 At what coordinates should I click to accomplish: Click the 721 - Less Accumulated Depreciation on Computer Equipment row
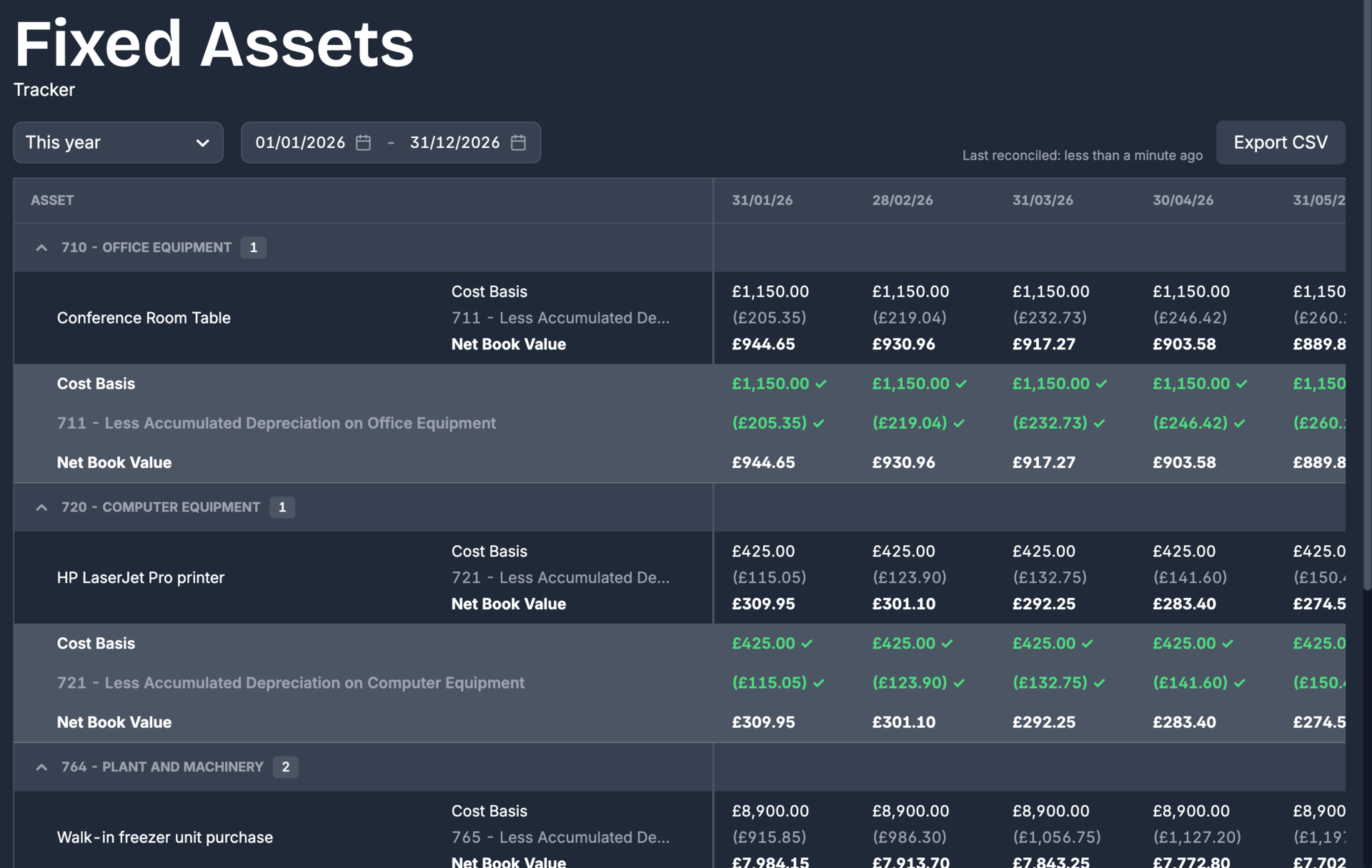pyautogui.click(x=680, y=683)
